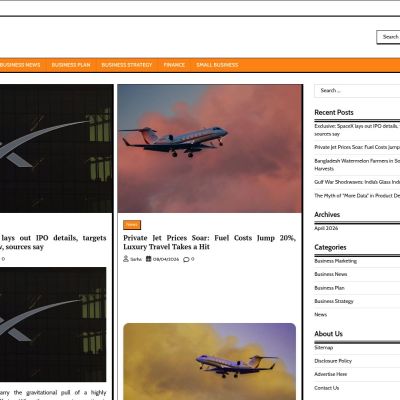Screen dimensions: 400x400
Task: Open the Sitemap link
Action: coord(324,348)
